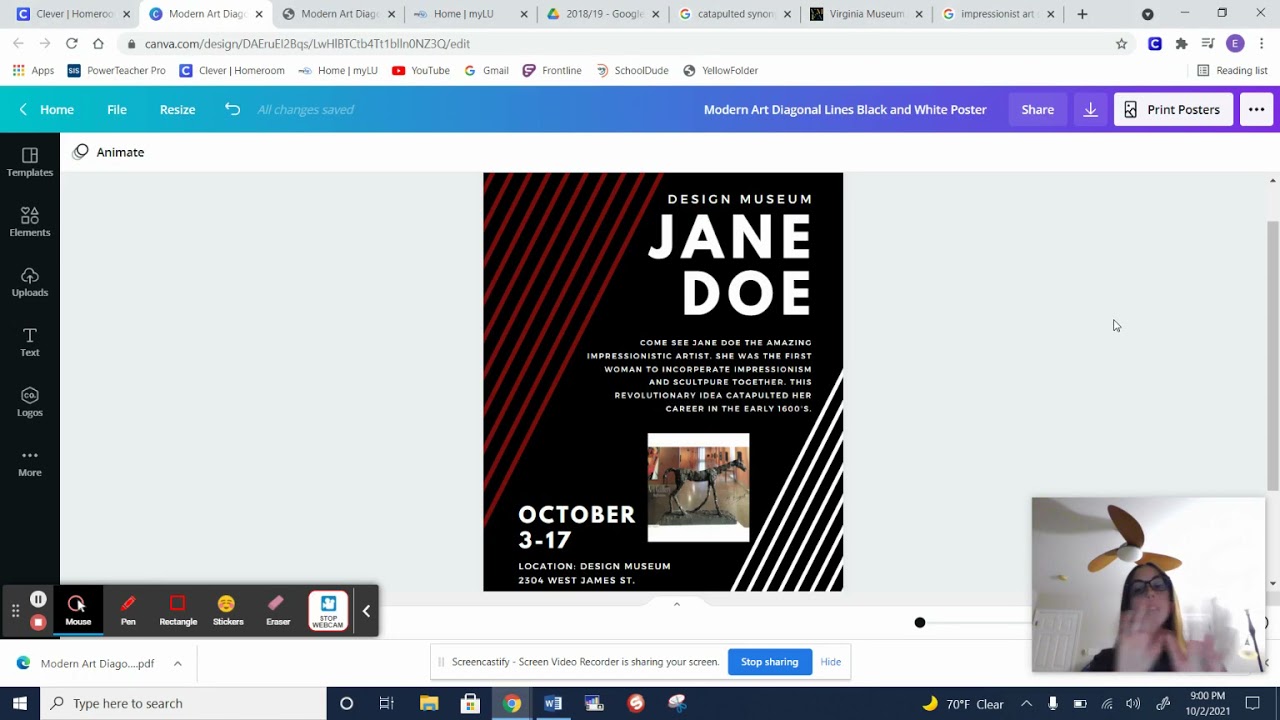This screenshot has width=1280, height=720.
Task: Show hidden system tray icons
Action: click(x=1026, y=703)
